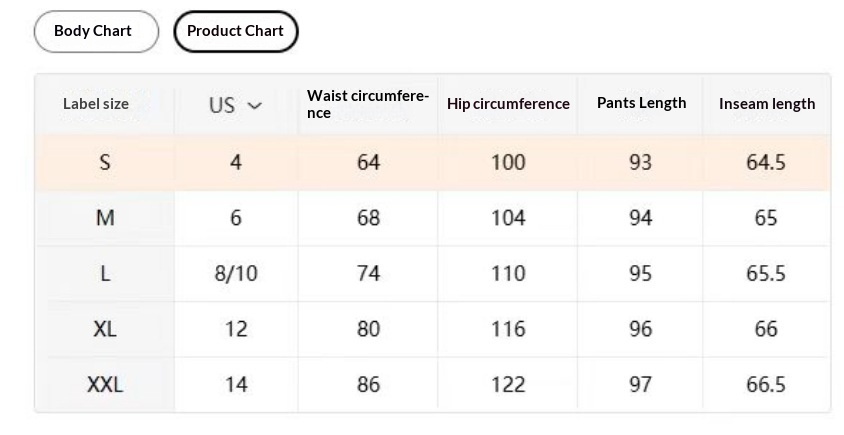
Task: Select the XXL size row label
Action: pyautogui.click(x=105, y=385)
